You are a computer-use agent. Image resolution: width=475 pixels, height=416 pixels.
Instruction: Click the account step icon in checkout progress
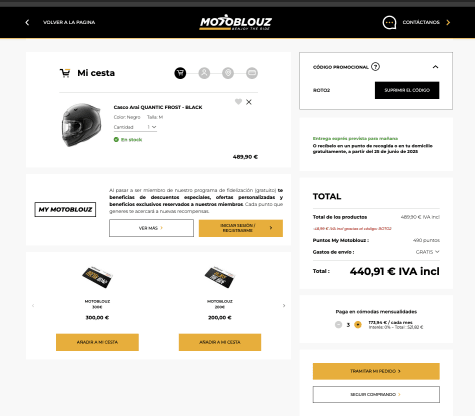pos(204,73)
